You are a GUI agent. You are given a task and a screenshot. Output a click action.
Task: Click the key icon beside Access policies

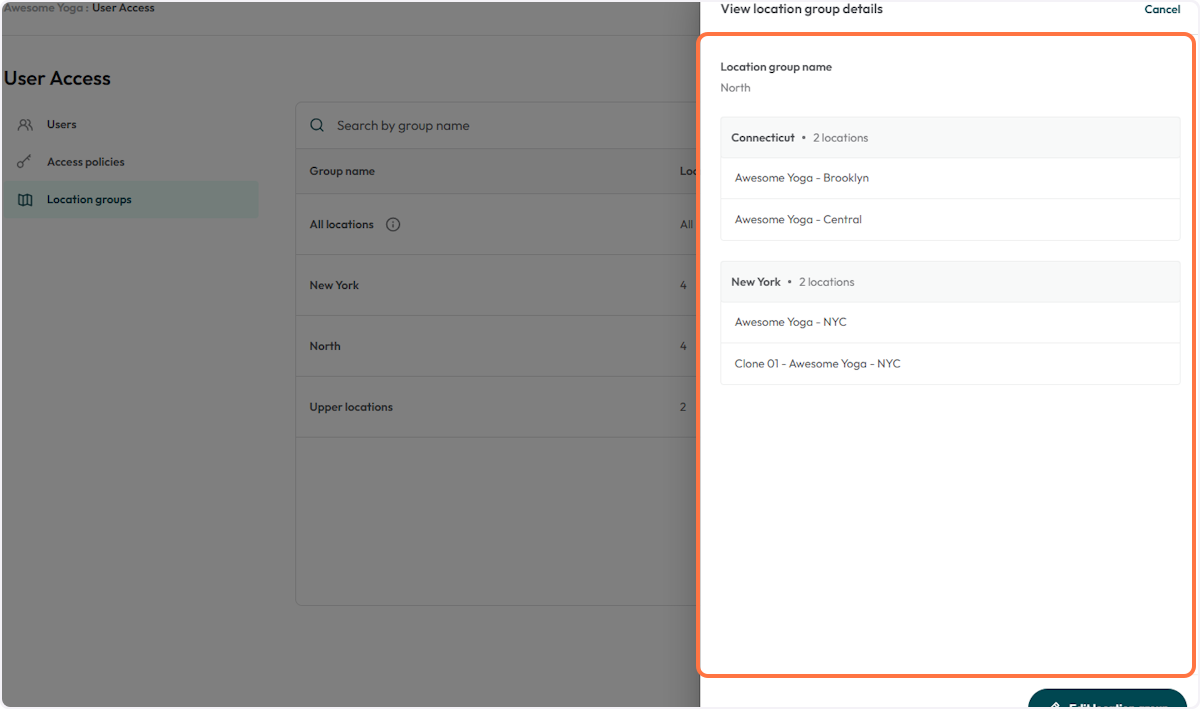click(x=25, y=161)
